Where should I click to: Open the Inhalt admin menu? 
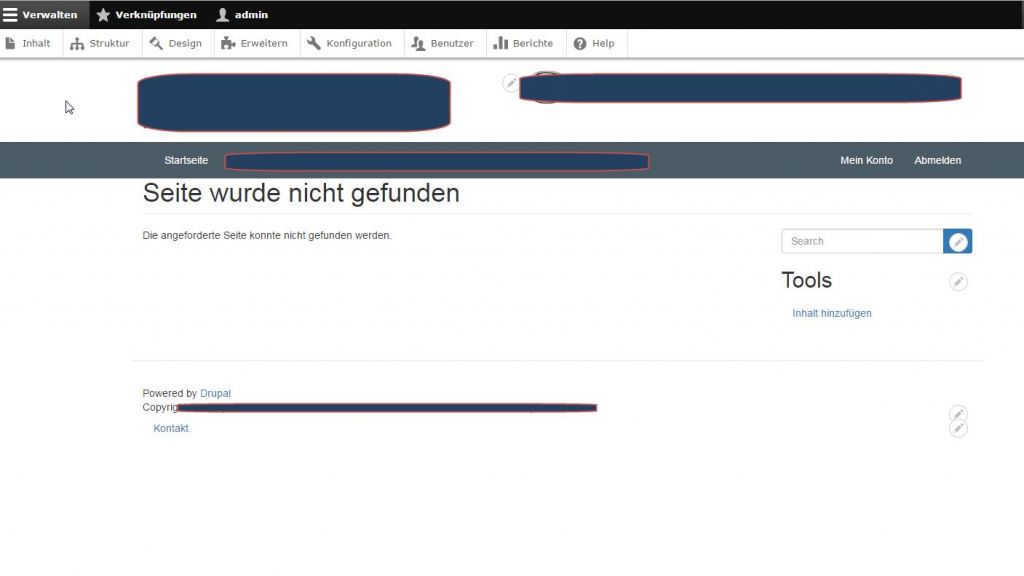click(x=28, y=44)
